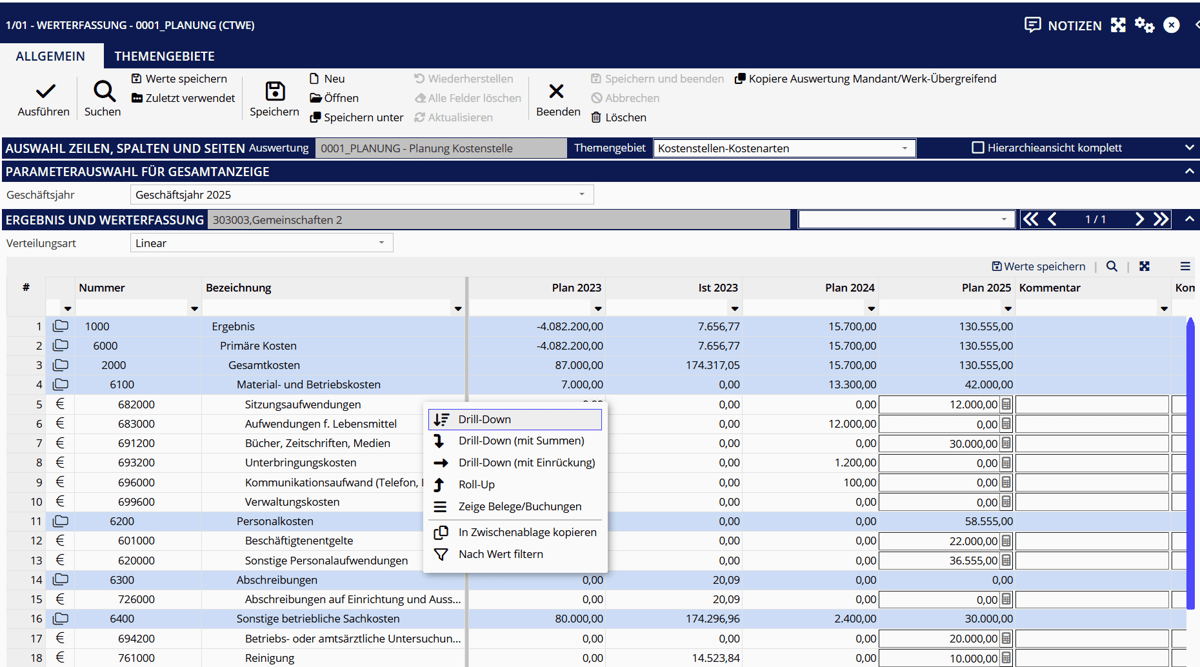
Task: Open the Themengebiet Kostenstellen-Kostenarten dropdown
Action: [905, 148]
